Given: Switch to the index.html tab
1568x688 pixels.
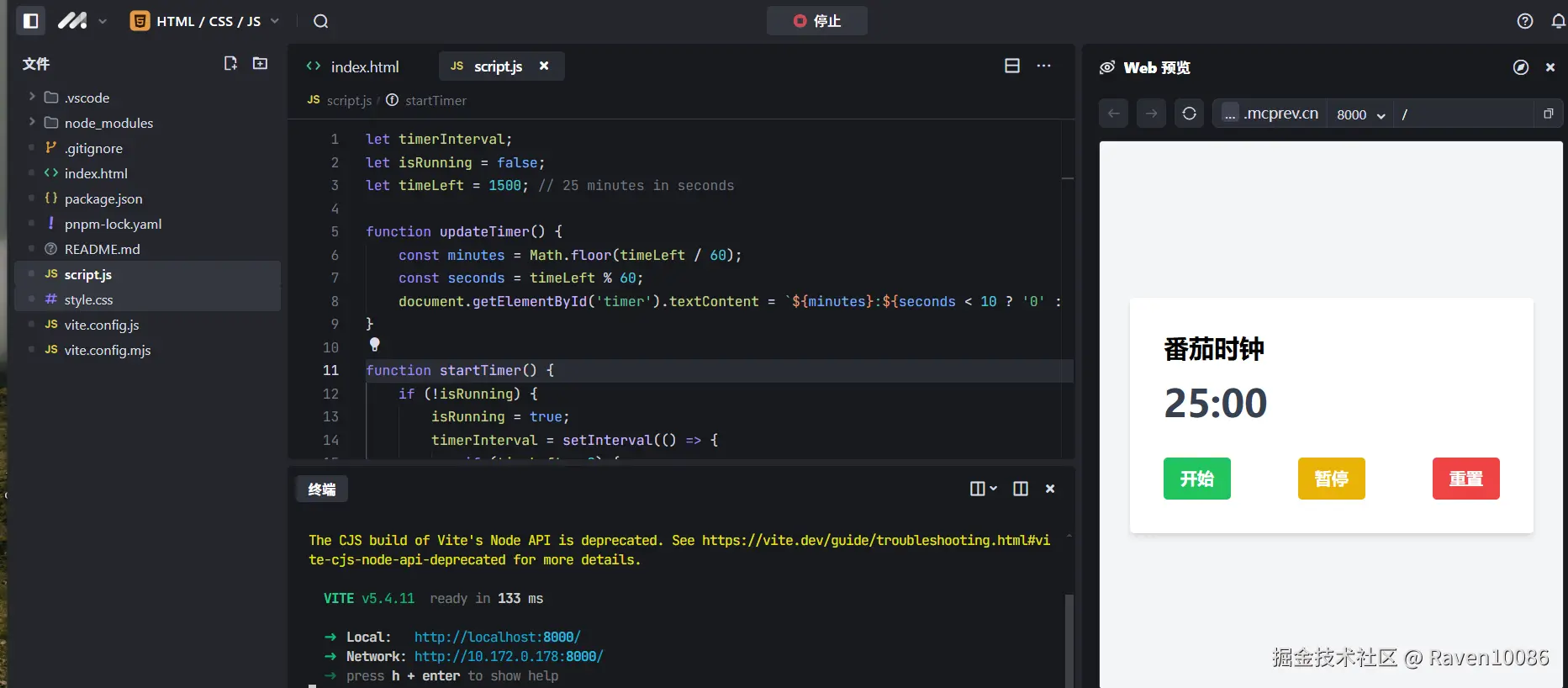Looking at the screenshot, I should (x=364, y=66).
